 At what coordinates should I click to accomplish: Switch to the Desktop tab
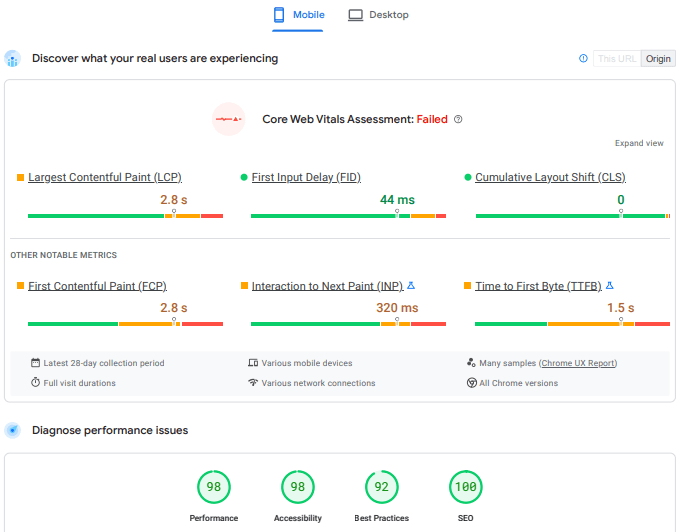tap(378, 15)
